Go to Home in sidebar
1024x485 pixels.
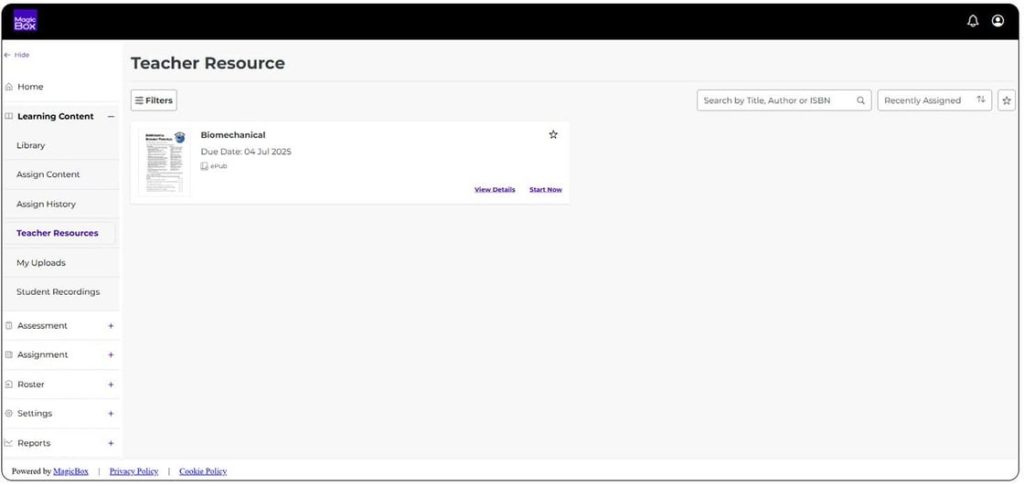30,87
